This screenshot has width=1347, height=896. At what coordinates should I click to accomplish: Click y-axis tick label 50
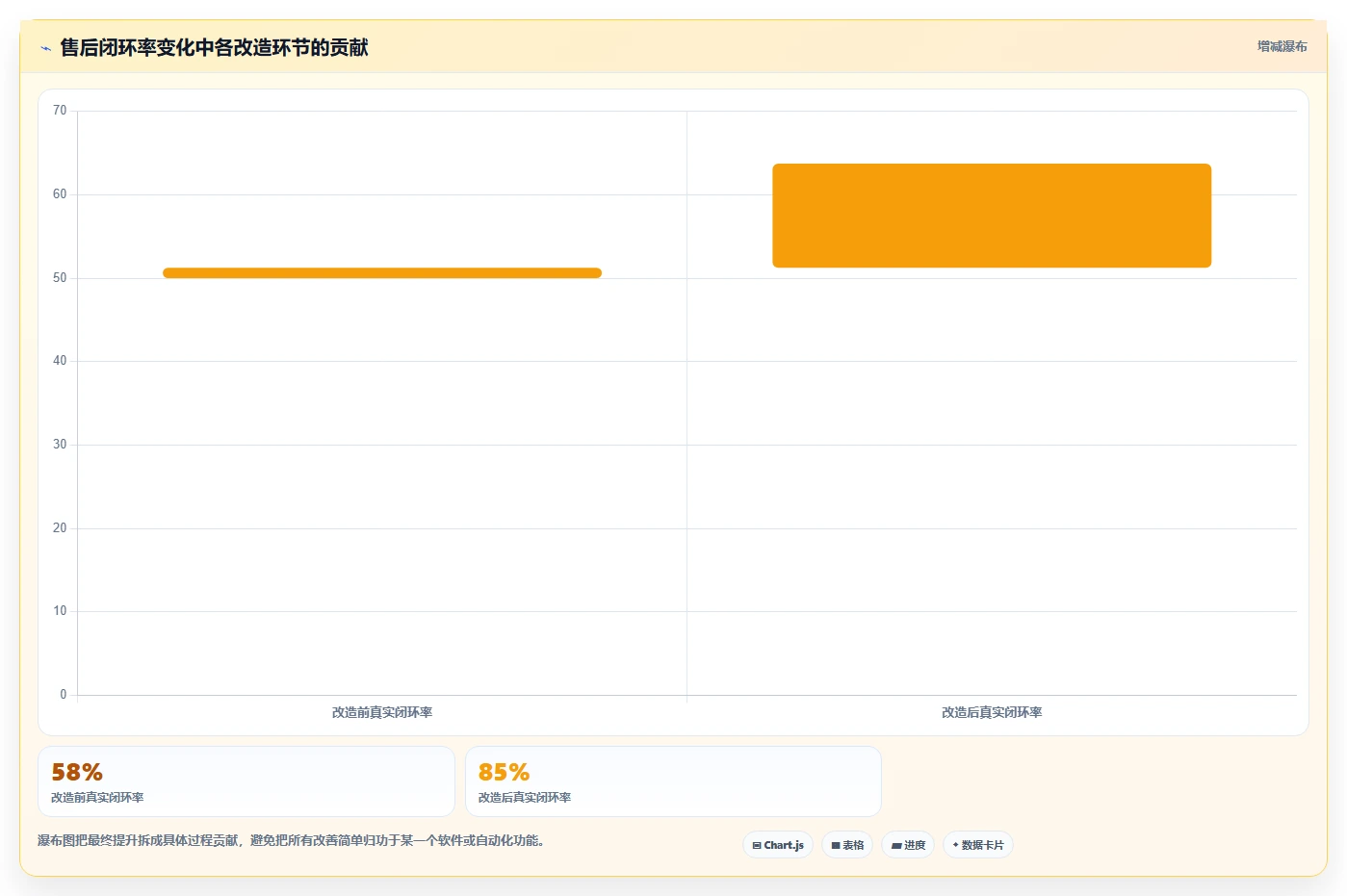(x=60, y=278)
